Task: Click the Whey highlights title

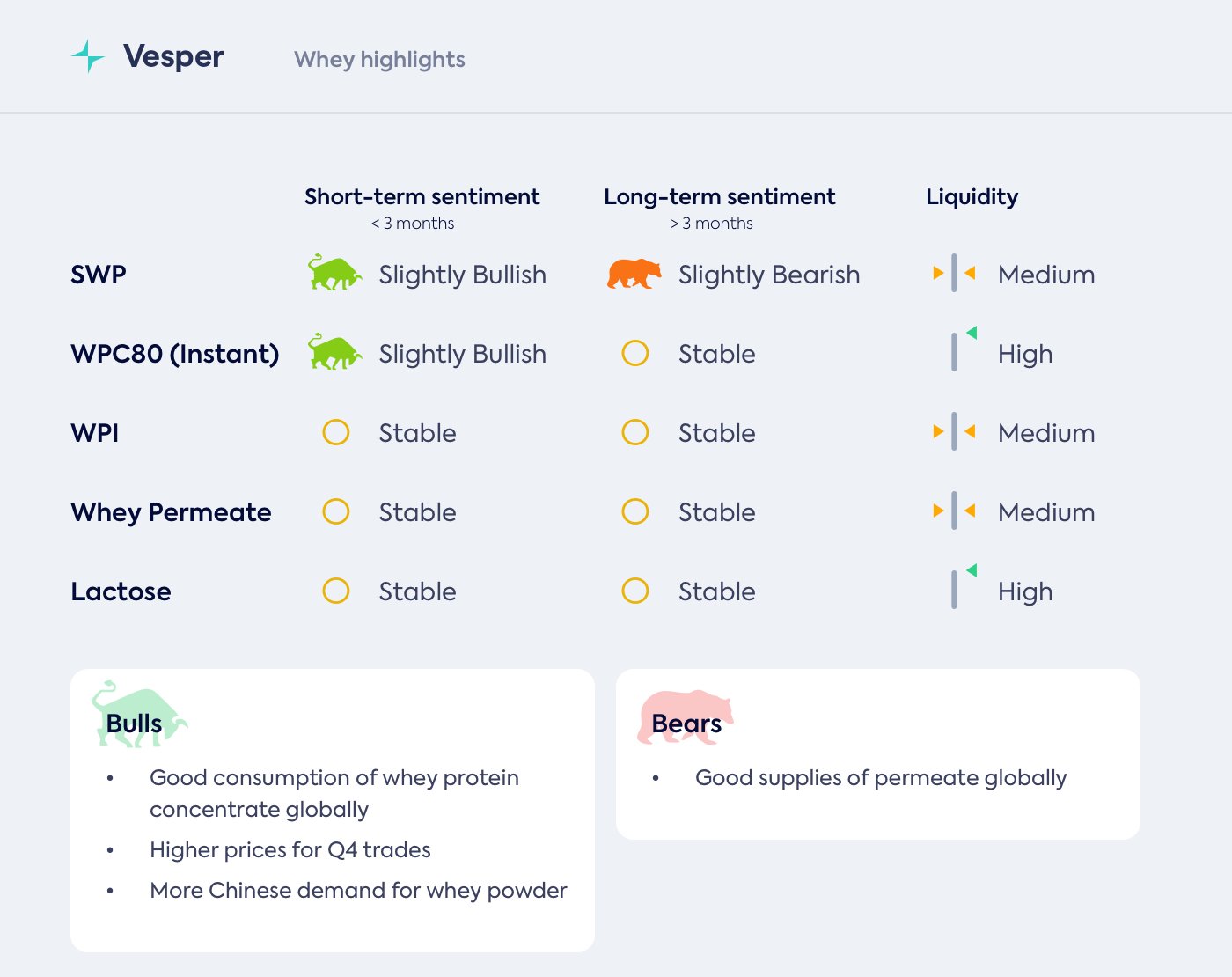Action: click(379, 59)
